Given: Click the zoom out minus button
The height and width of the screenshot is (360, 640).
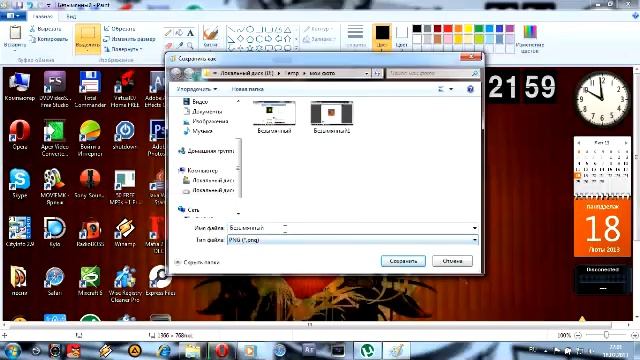Looking at the screenshot, I should click(578, 335).
